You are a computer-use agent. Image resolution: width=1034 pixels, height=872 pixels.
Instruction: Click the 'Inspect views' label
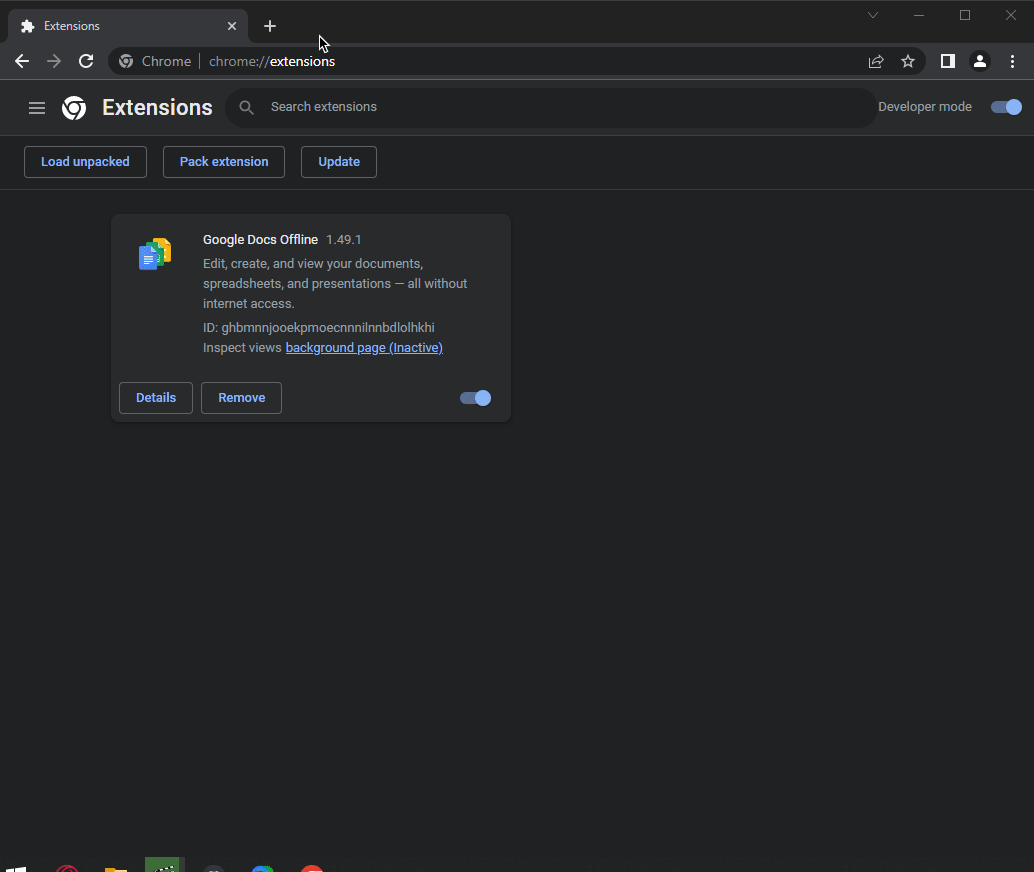pos(242,348)
